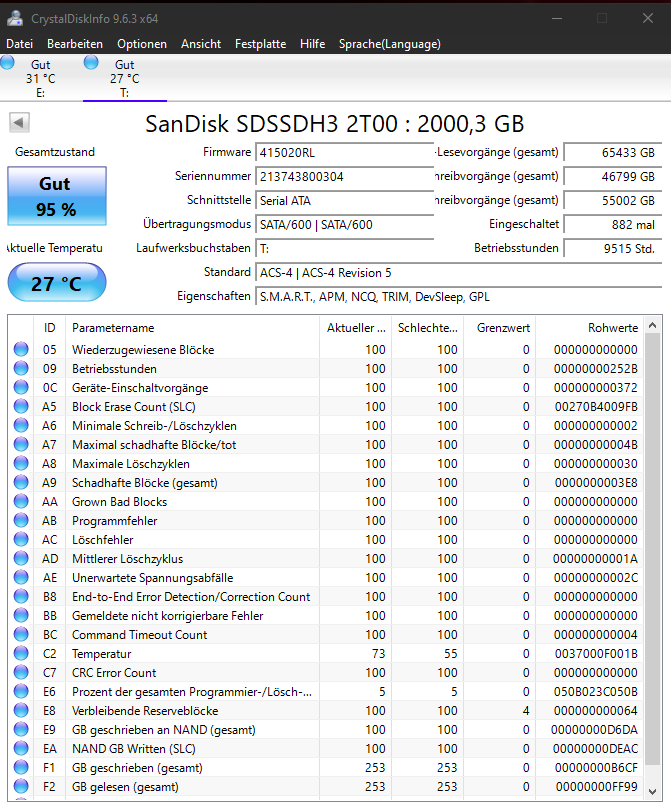Click the value 55002 GB
The height and width of the screenshot is (810, 671).
coord(613,200)
